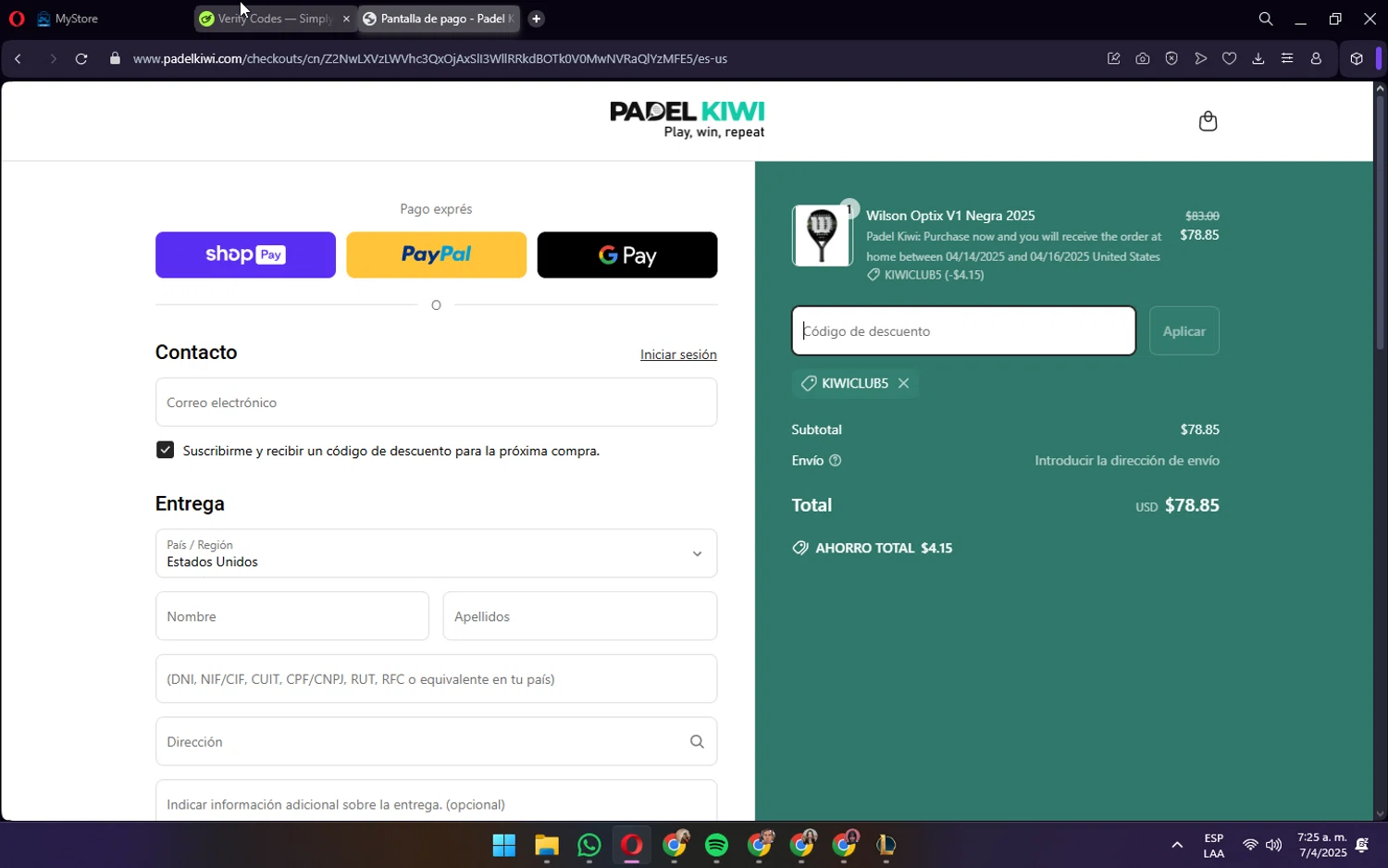Click the Wilson Optix product thumbnail
This screenshot has height=868, width=1388.
pos(822,236)
